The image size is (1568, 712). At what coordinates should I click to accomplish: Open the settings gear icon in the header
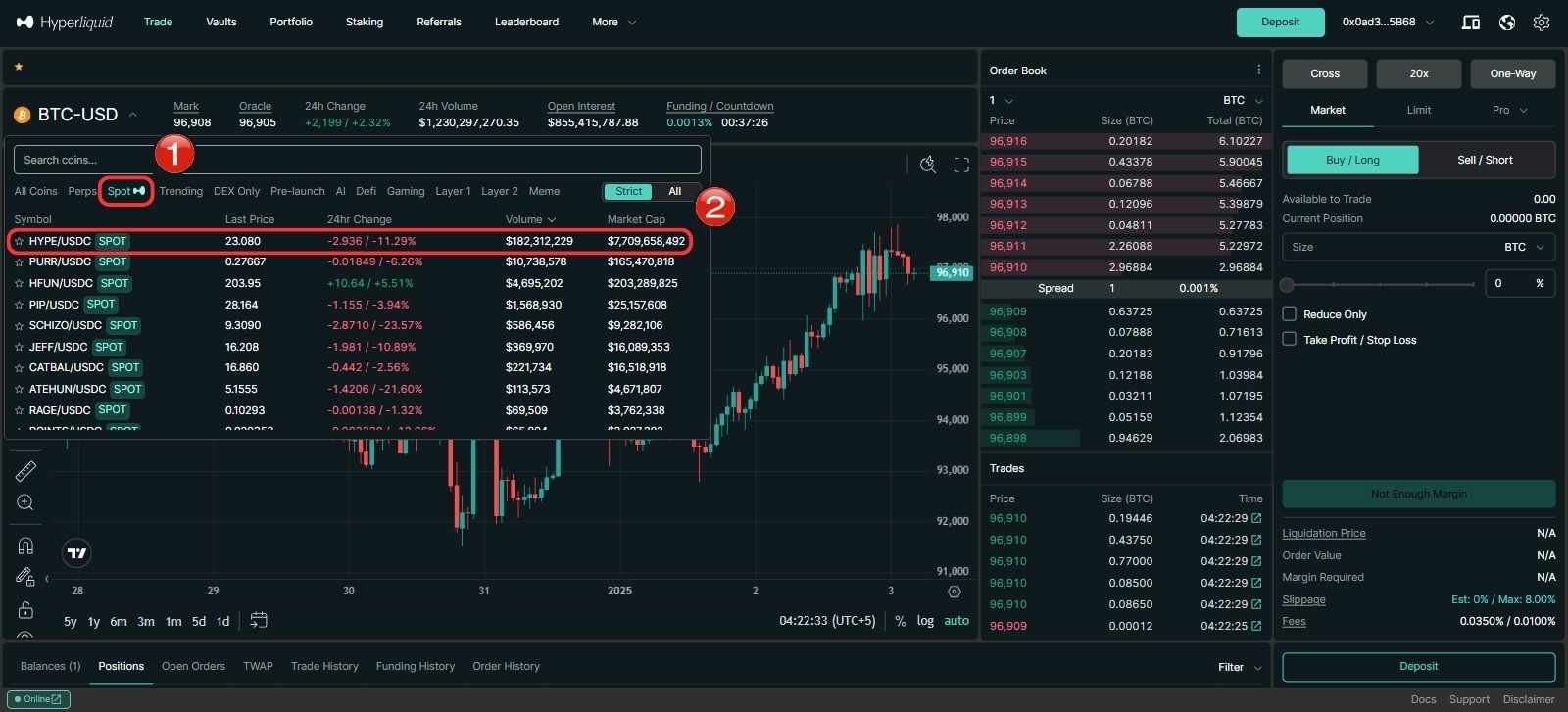coord(1542,22)
